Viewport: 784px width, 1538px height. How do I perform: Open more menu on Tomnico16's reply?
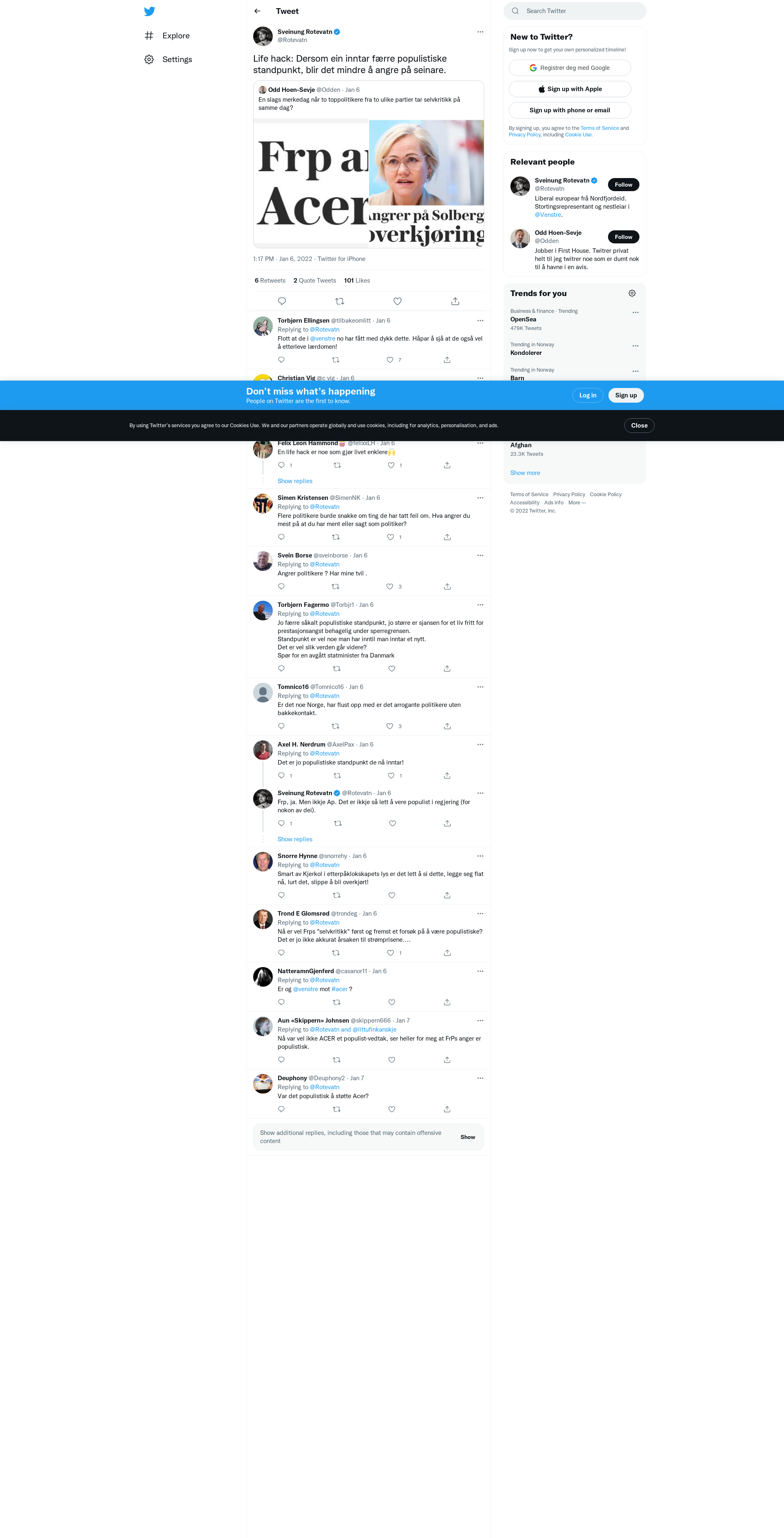tap(480, 687)
